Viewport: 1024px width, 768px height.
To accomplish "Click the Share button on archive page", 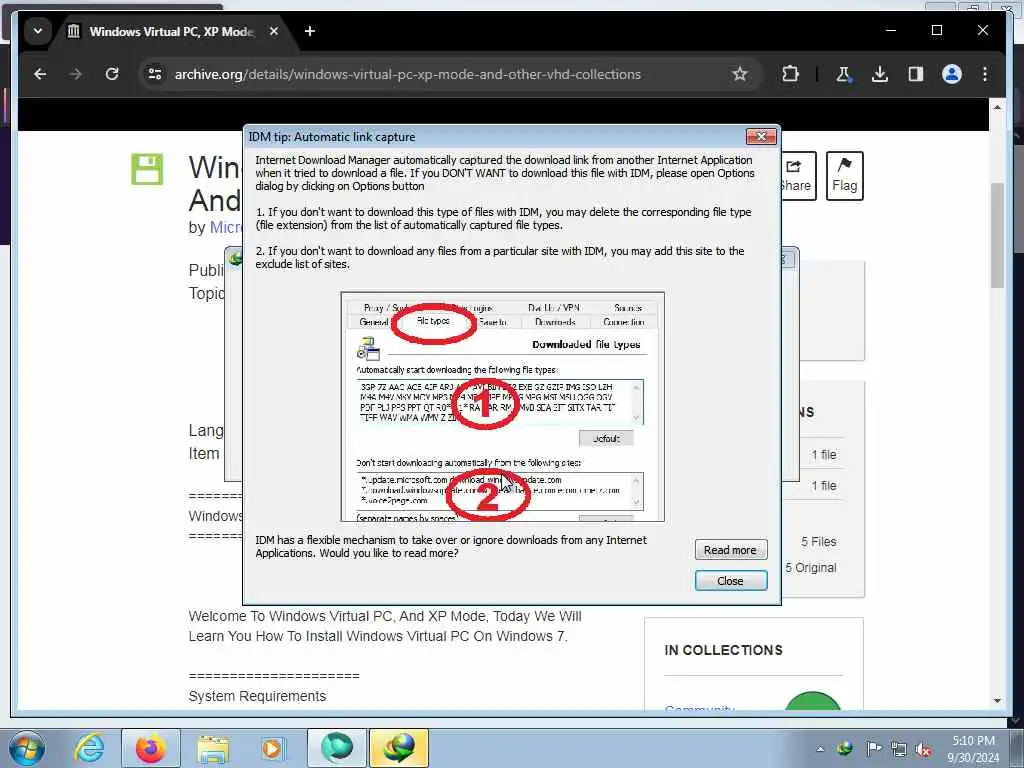I will coord(797,176).
